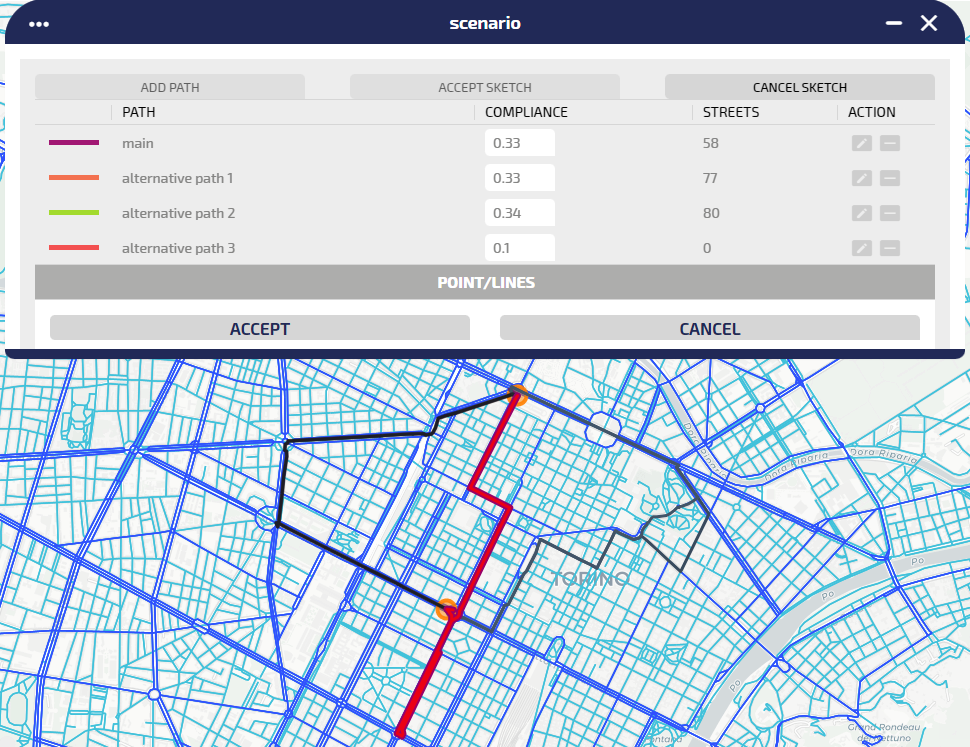
Task: Select the main path magenta color swatch
Action: pos(74,143)
